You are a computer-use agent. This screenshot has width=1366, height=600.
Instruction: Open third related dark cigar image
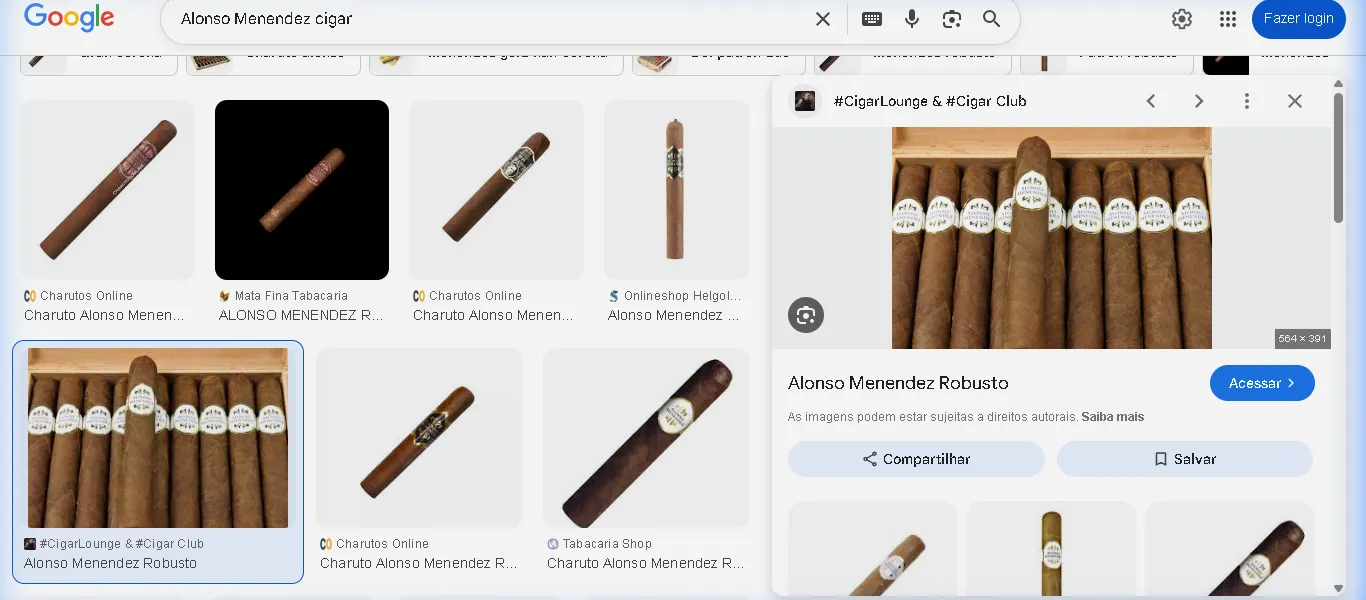[x=1230, y=548]
